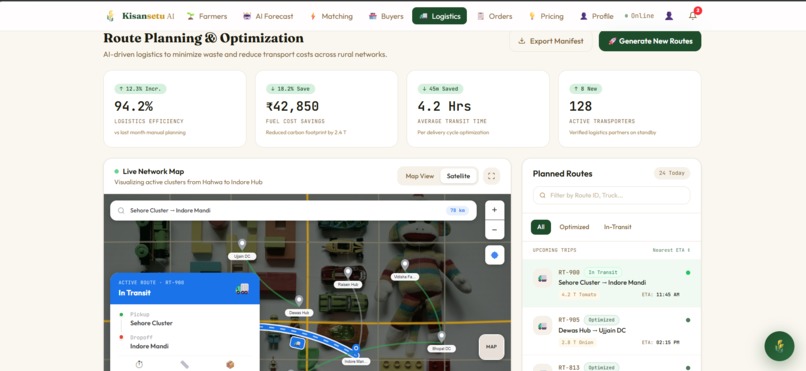Sort trips by Nearest ETA
Screen dimensions: 806x371
[671, 250]
